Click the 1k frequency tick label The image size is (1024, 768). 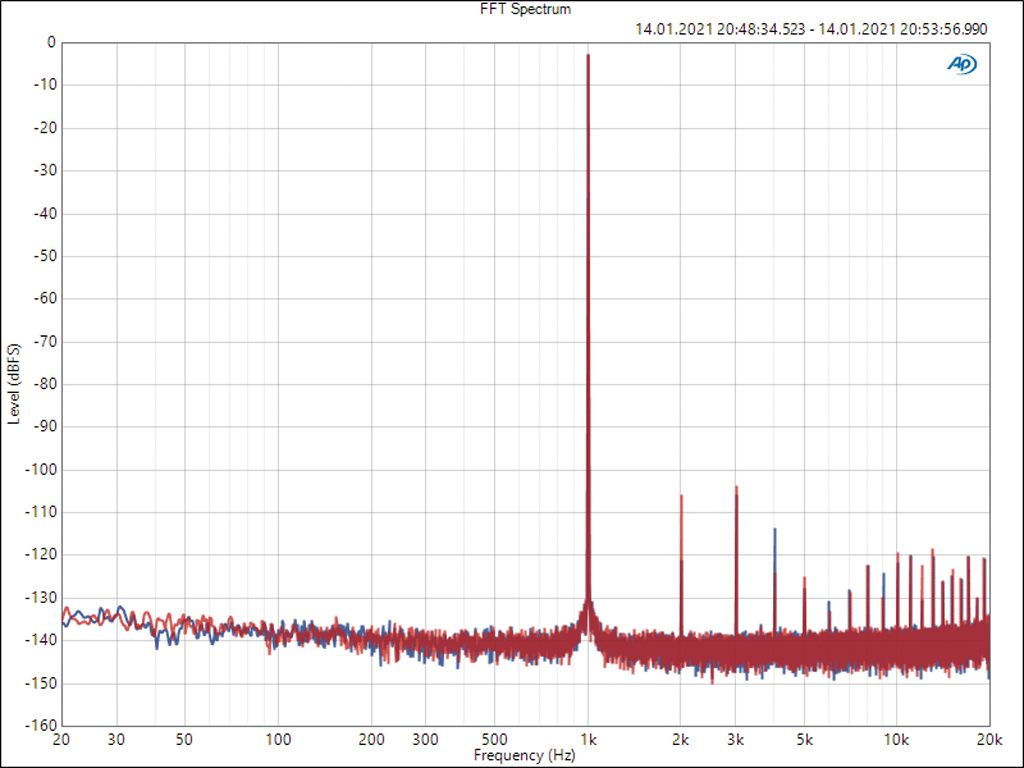tap(588, 740)
